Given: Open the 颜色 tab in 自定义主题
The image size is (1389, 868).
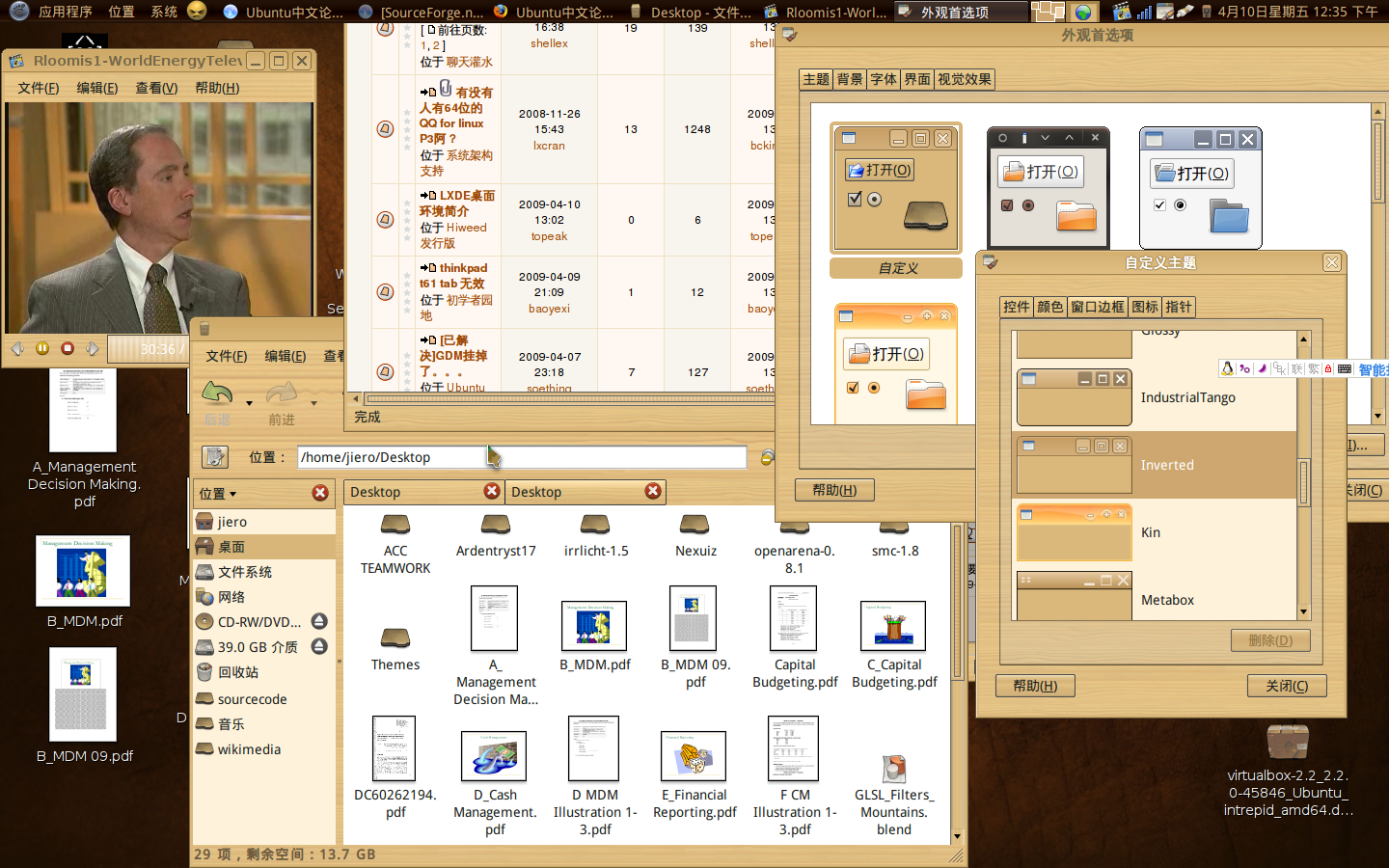Looking at the screenshot, I should click(1050, 307).
